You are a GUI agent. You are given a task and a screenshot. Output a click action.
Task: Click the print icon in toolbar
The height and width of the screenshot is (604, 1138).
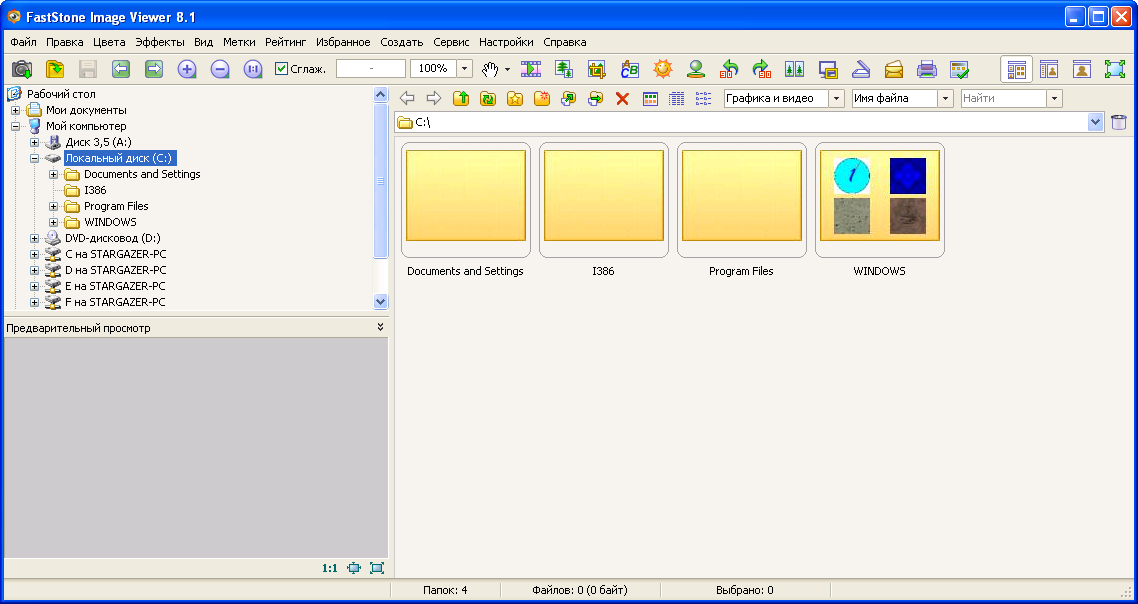point(927,69)
